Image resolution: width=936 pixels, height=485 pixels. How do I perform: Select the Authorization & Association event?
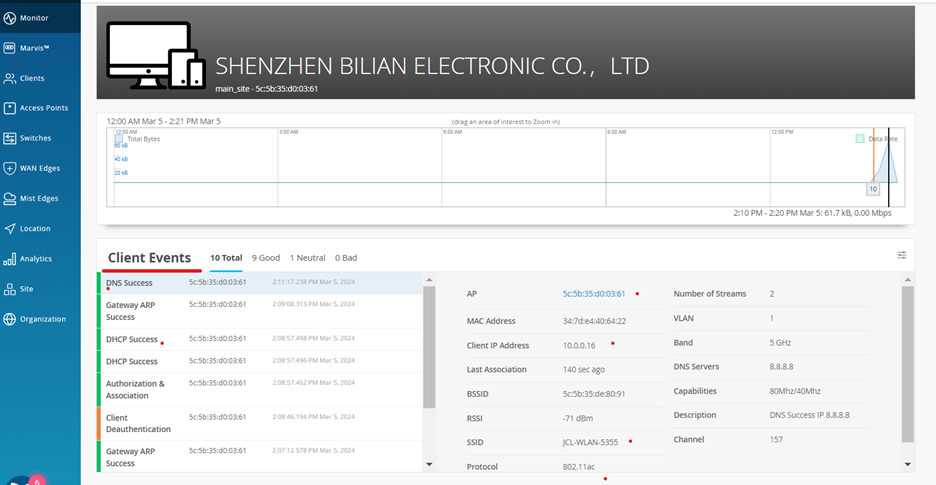pos(260,389)
